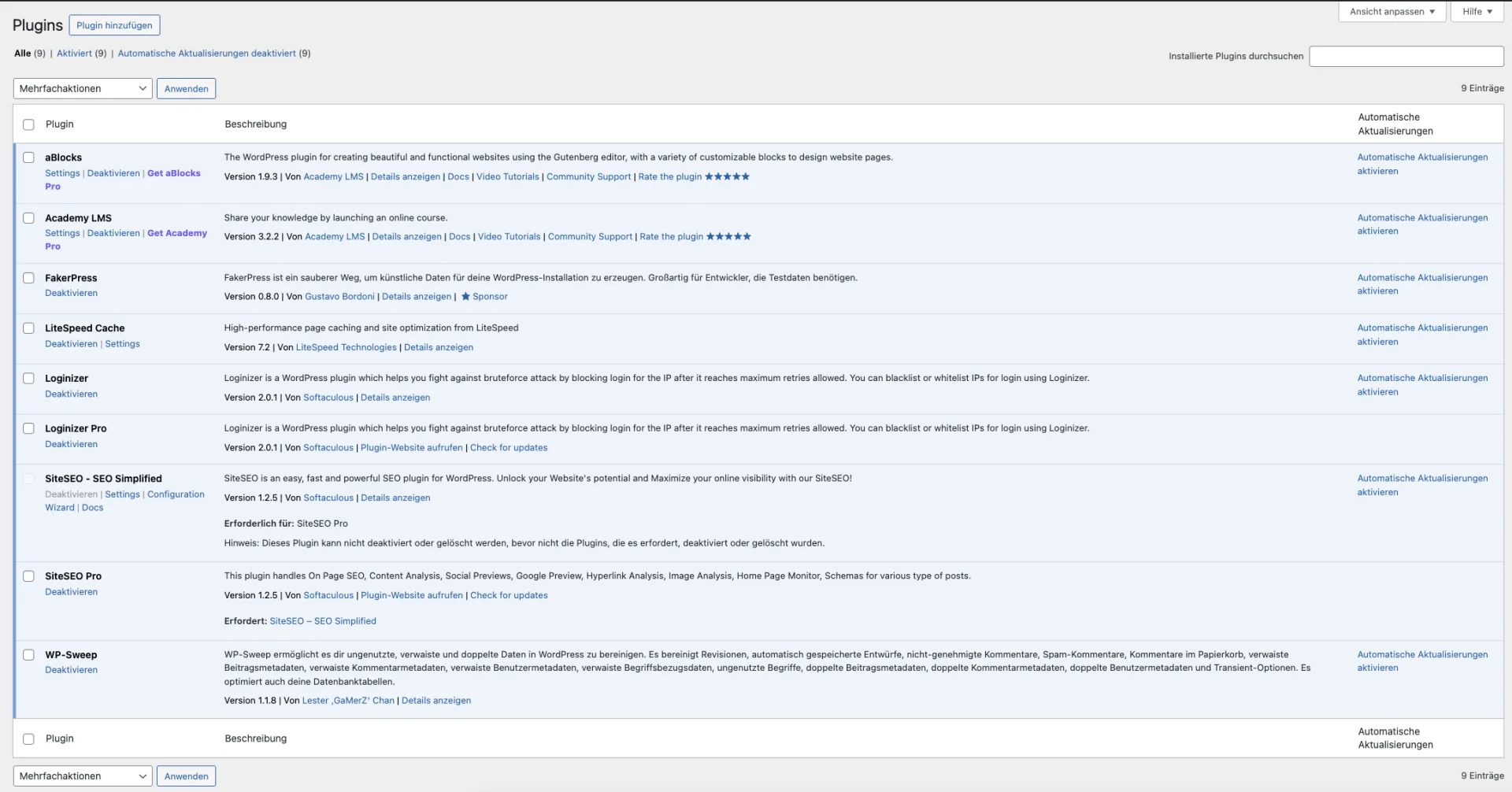This screenshot has height=792, width=1512.
Task: Click the aBlocks five-star rating icons
Action: click(x=727, y=176)
